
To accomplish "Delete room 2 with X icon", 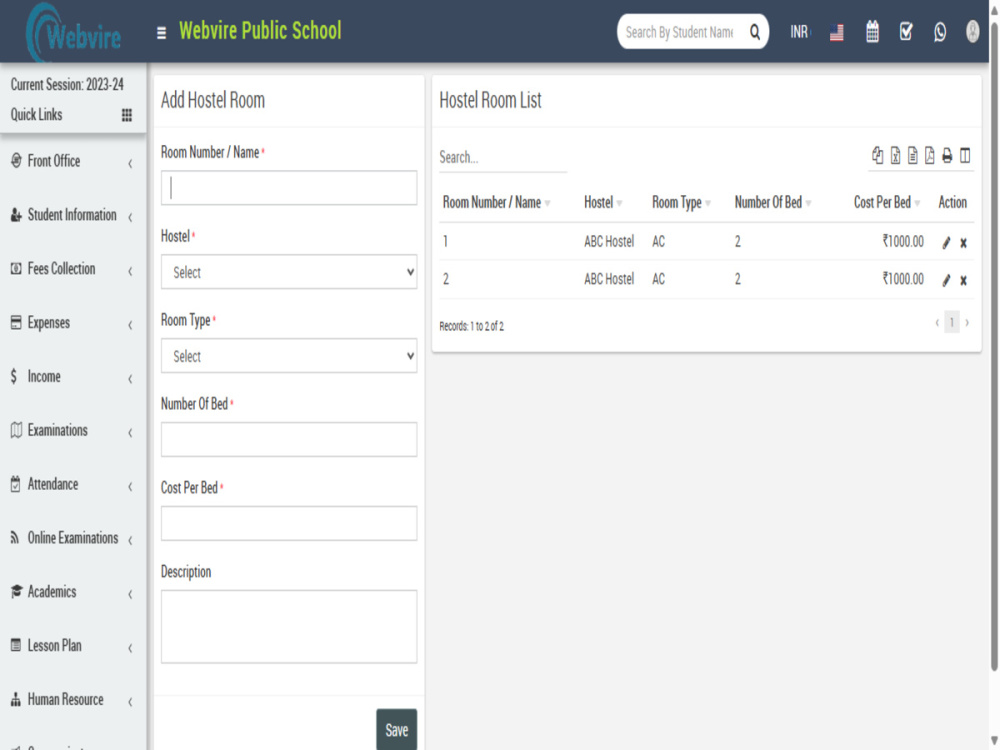I will [964, 280].
